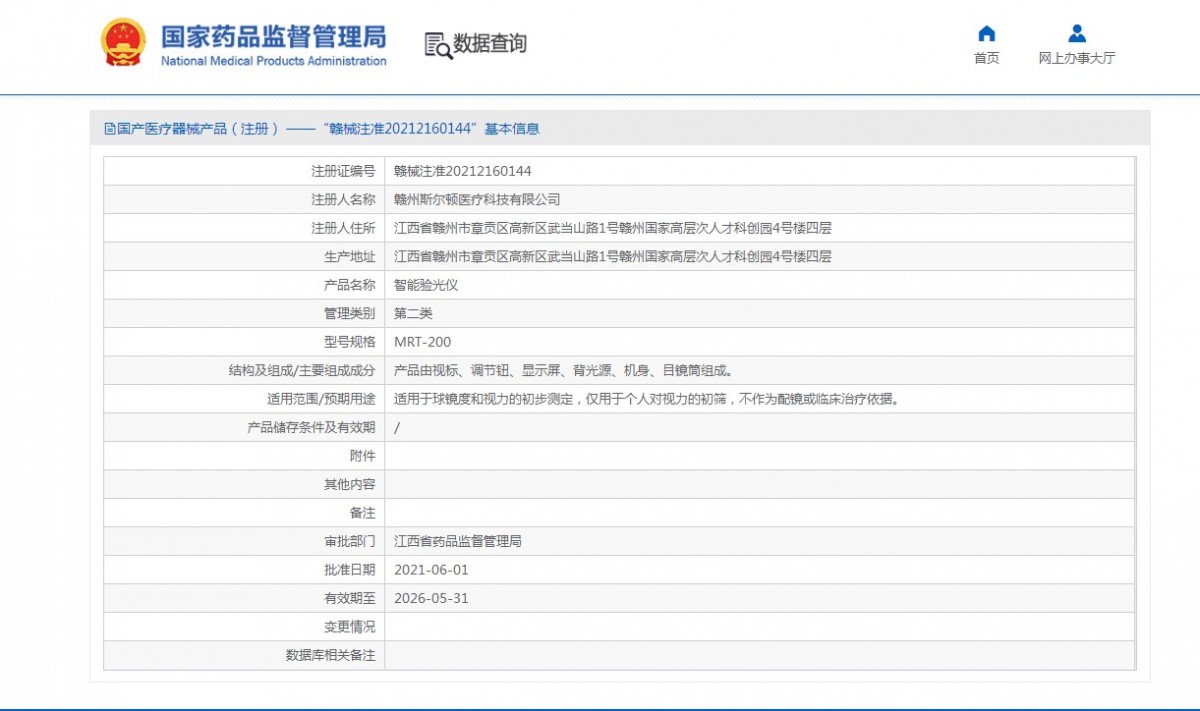Click 国家药品监督管理局 site title

(274, 36)
